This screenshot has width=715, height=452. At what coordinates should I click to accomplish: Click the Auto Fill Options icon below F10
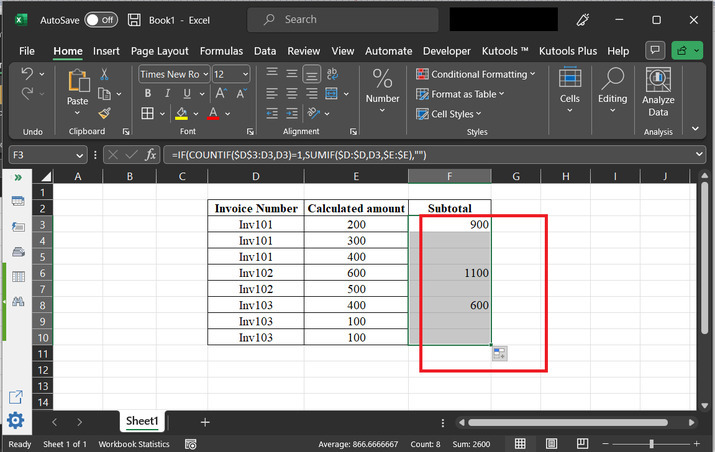[500, 353]
